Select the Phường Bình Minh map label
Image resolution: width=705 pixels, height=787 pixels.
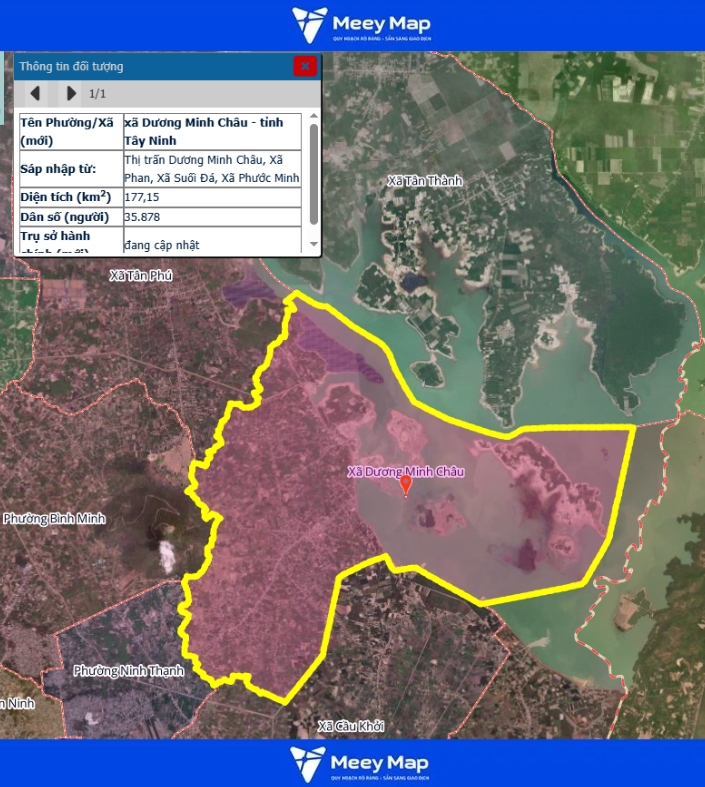tap(54, 519)
